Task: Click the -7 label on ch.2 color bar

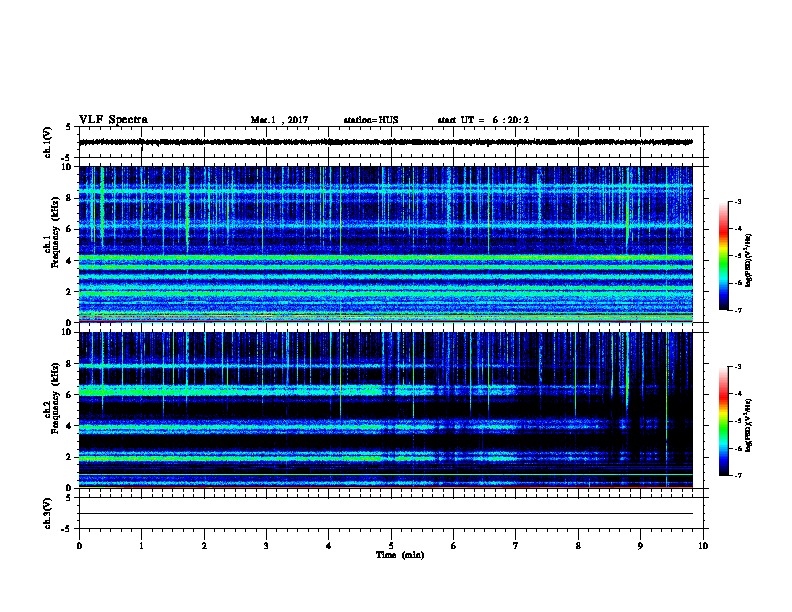Action: click(x=737, y=475)
